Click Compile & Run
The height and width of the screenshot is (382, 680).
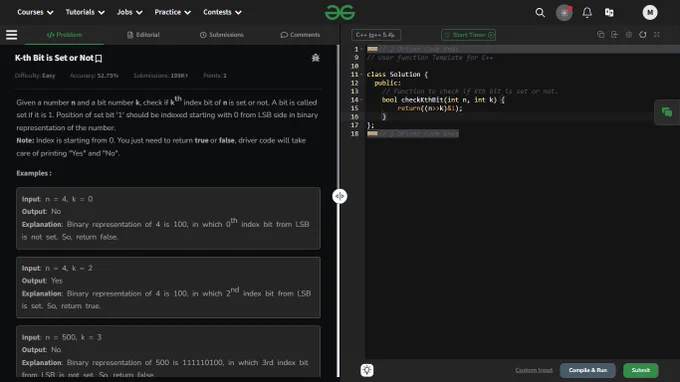tap(588, 370)
